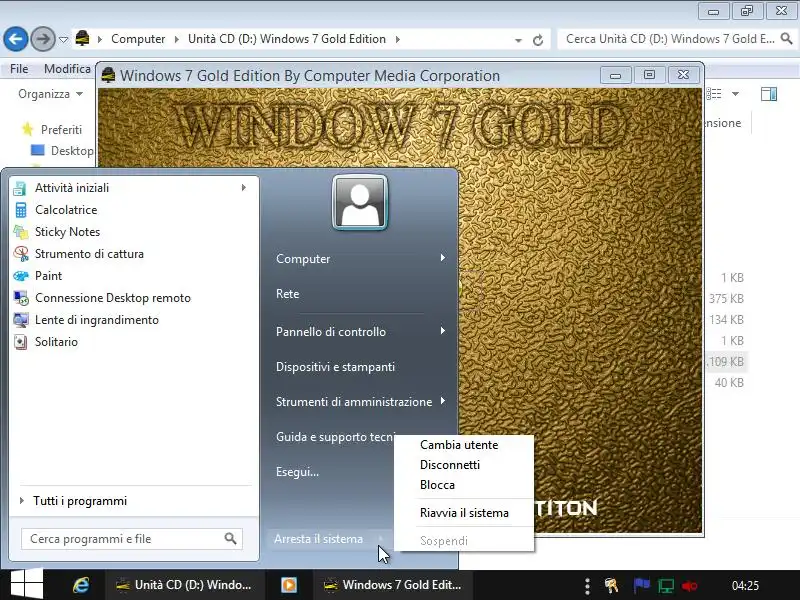Screen dimensions: 800x600
Task: Change Explorer view layout icon
Action: [714, 94]
